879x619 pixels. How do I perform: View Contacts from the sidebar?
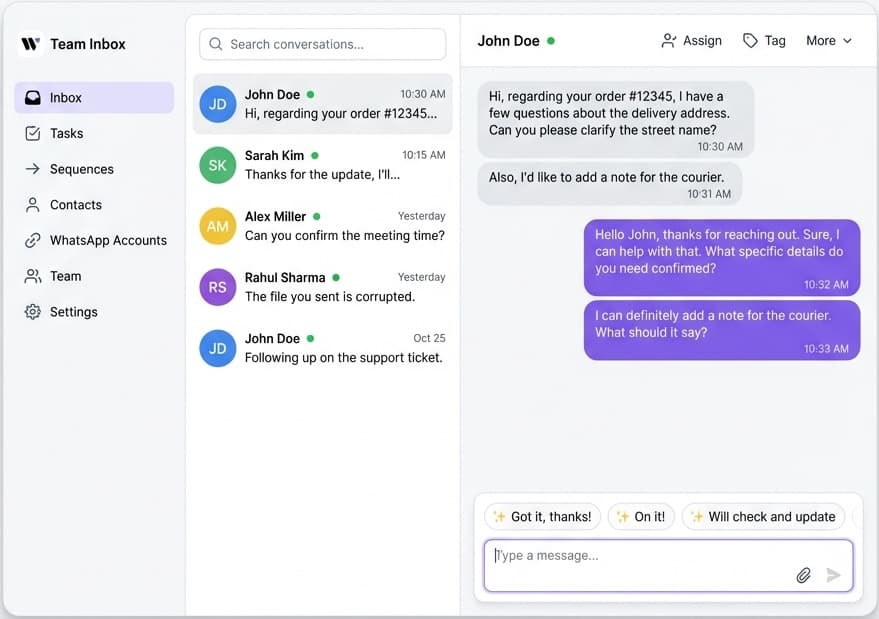pos(74,204)
